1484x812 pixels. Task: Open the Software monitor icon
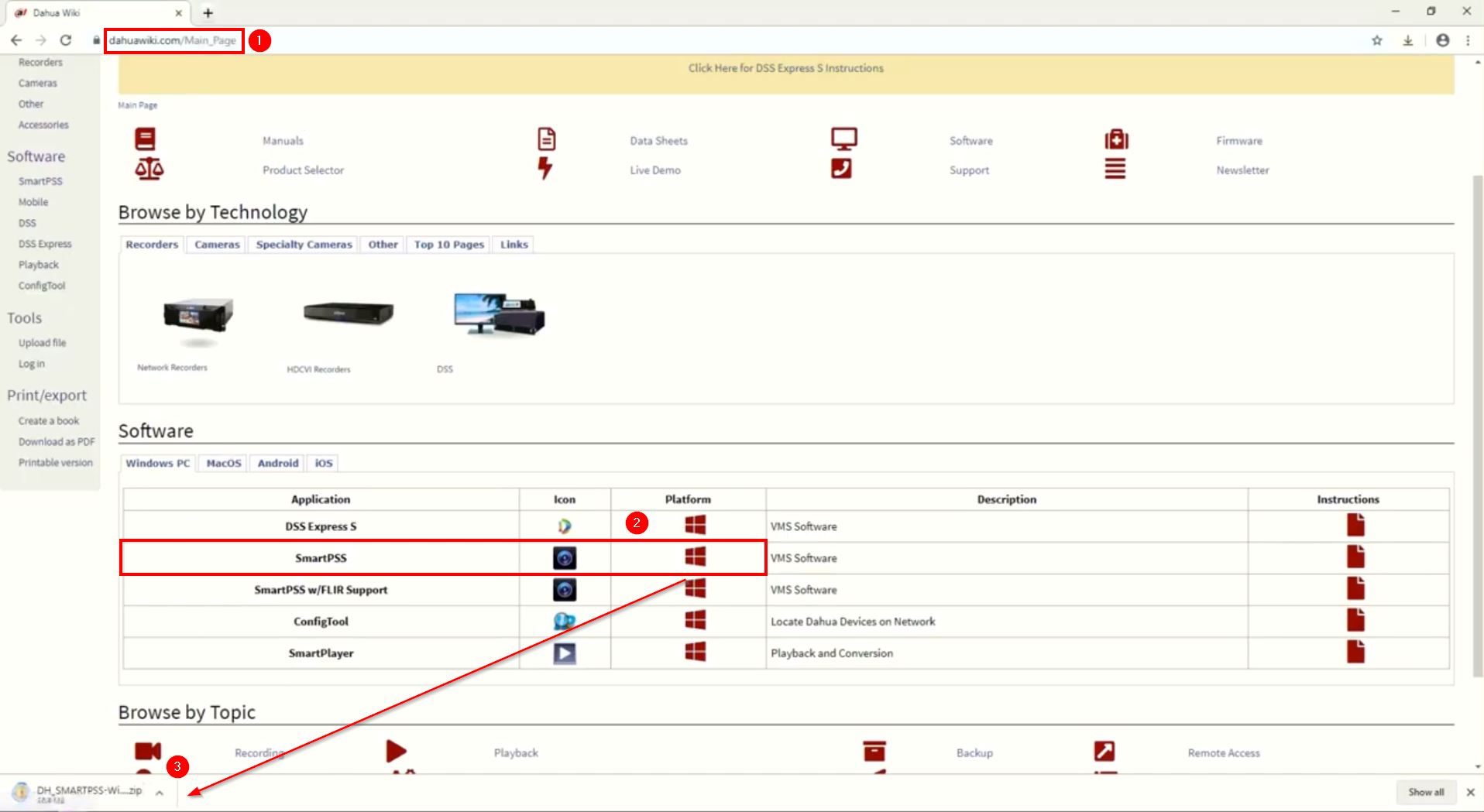[843, 139]
